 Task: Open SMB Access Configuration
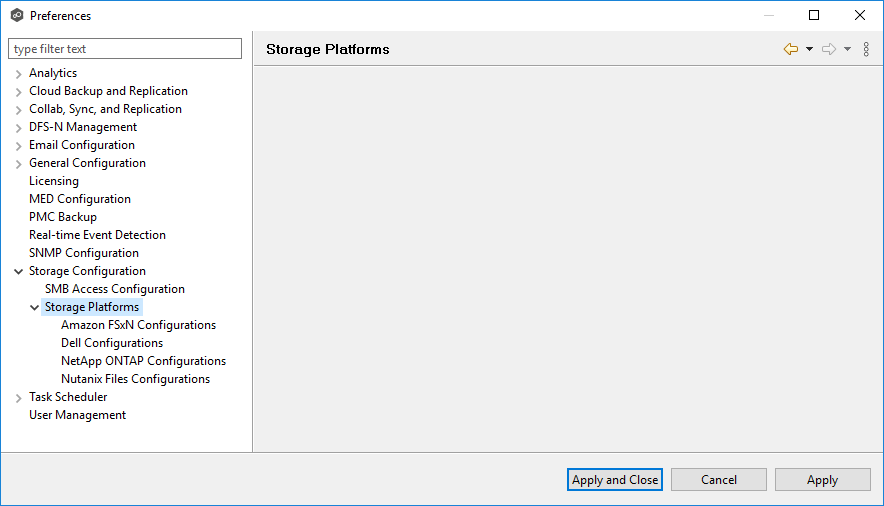[114, 289]
